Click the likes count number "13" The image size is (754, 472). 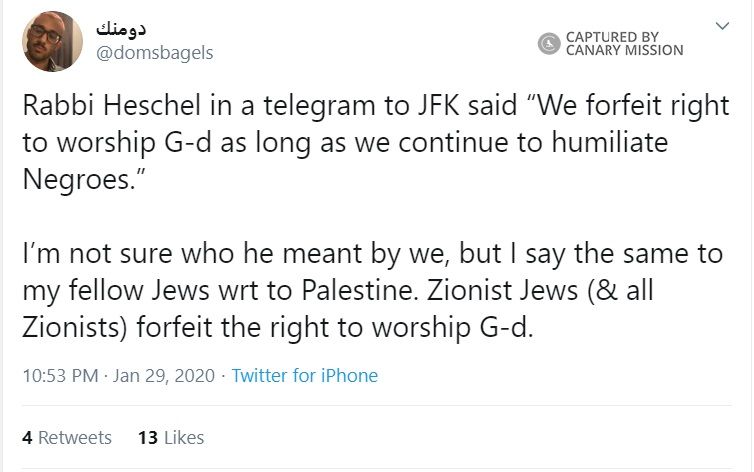pos(148,437)
